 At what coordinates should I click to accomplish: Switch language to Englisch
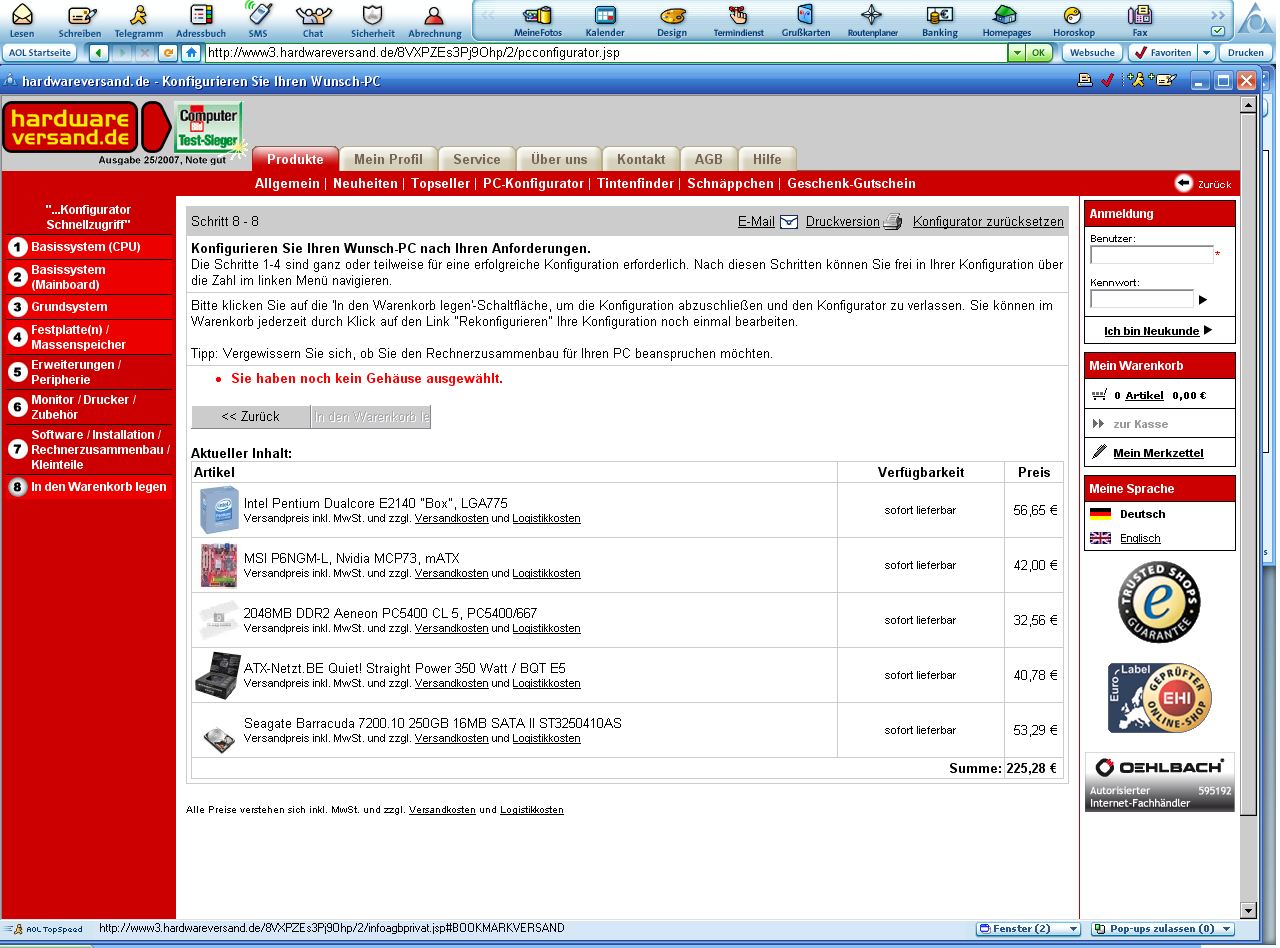tap(1140, 538)
